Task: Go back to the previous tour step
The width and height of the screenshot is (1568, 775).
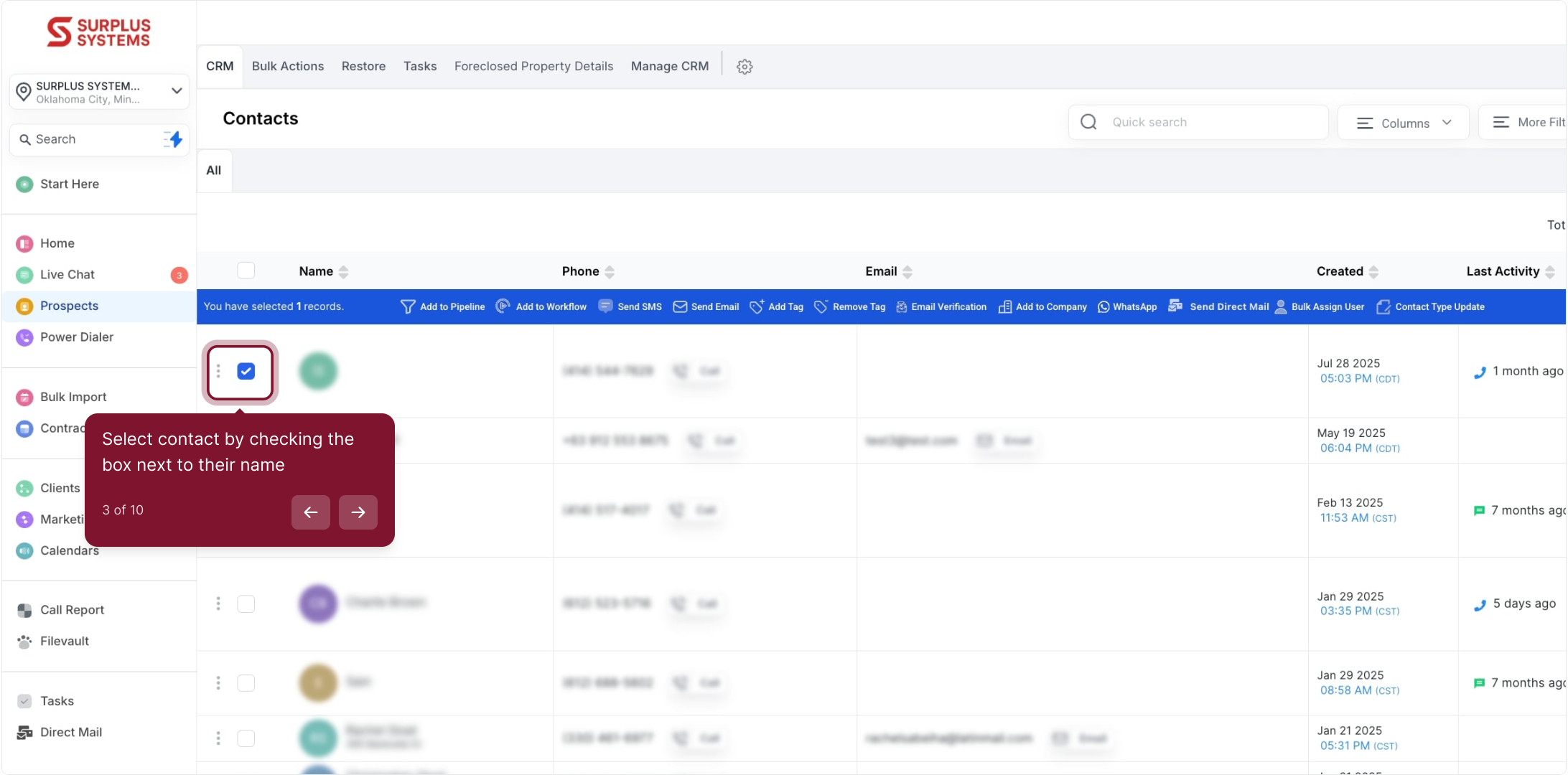Action: 311,512
